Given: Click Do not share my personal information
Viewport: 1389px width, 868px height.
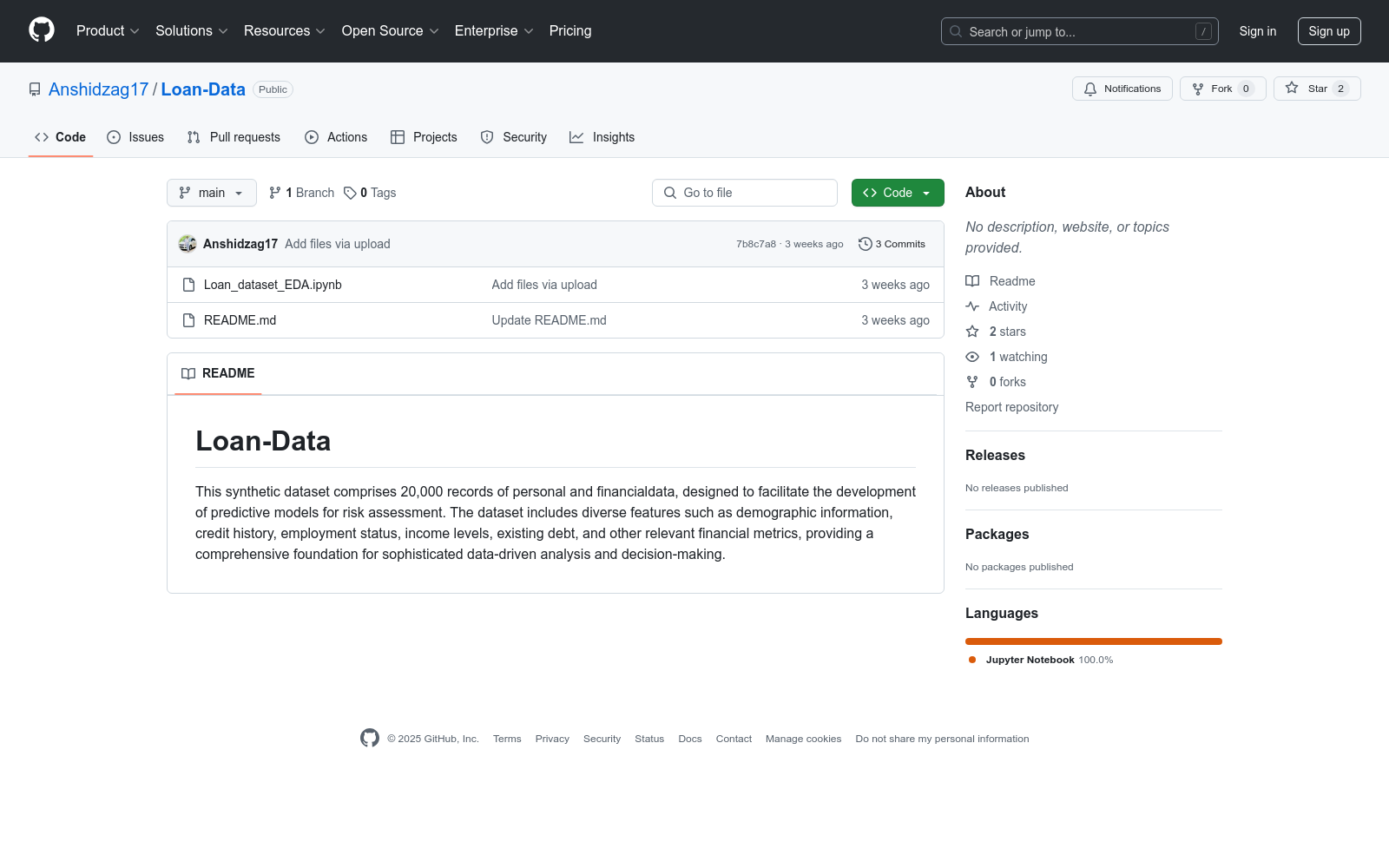Looking at the screenshot, I should (942, 739).
